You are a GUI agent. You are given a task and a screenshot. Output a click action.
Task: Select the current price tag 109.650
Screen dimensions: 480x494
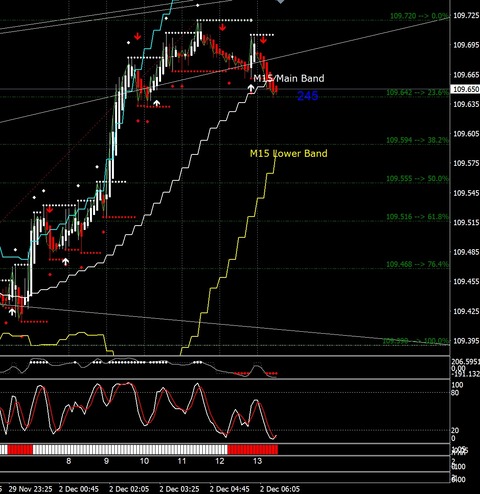point(466,89)
